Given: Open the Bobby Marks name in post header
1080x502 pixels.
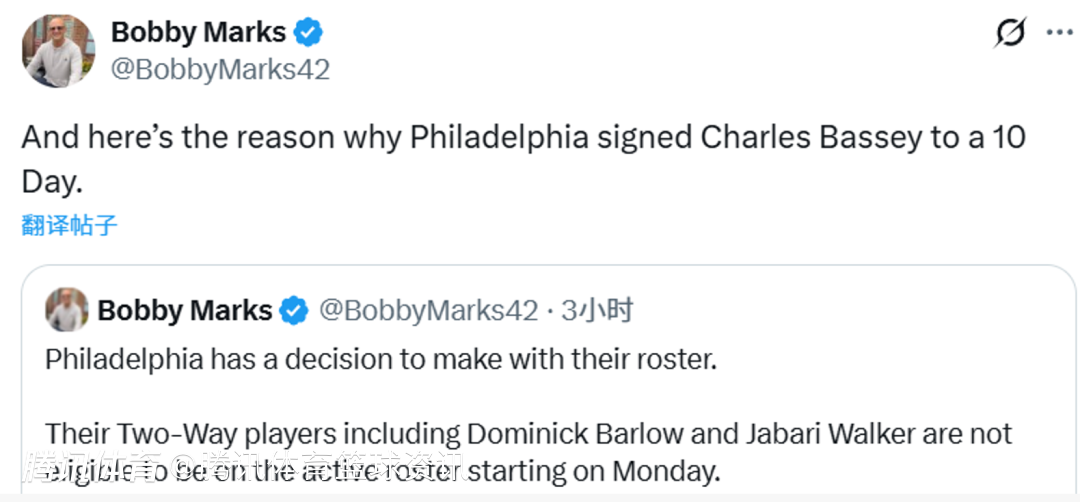Looking at the screenshot, I should click(x=198, y=32).
